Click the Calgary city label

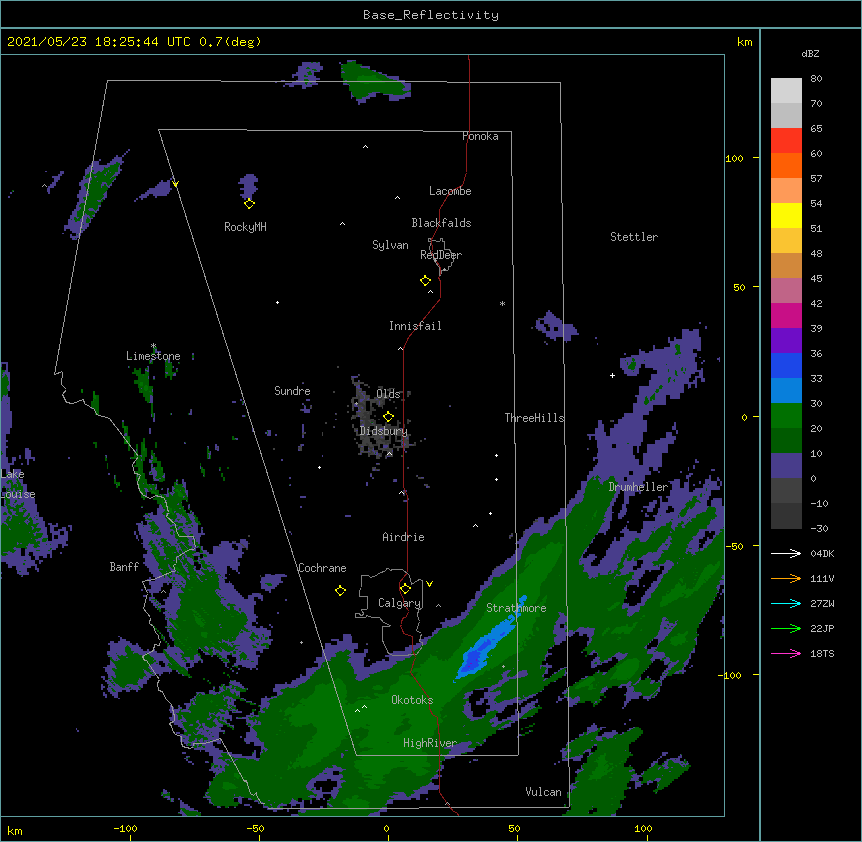pyautogui.click(x=399, y=603)
